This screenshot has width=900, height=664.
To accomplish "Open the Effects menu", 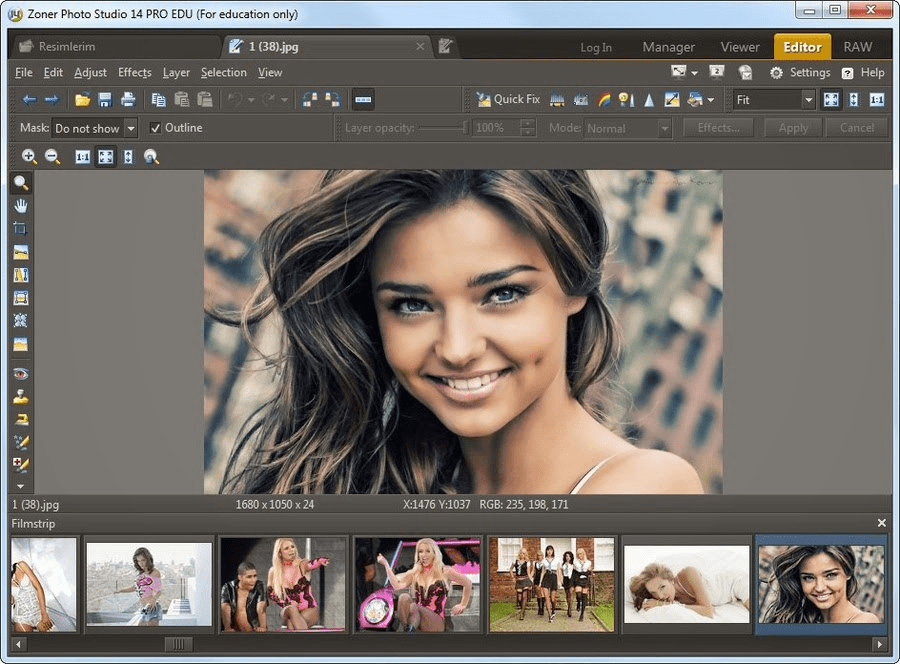I will (135, 73).
